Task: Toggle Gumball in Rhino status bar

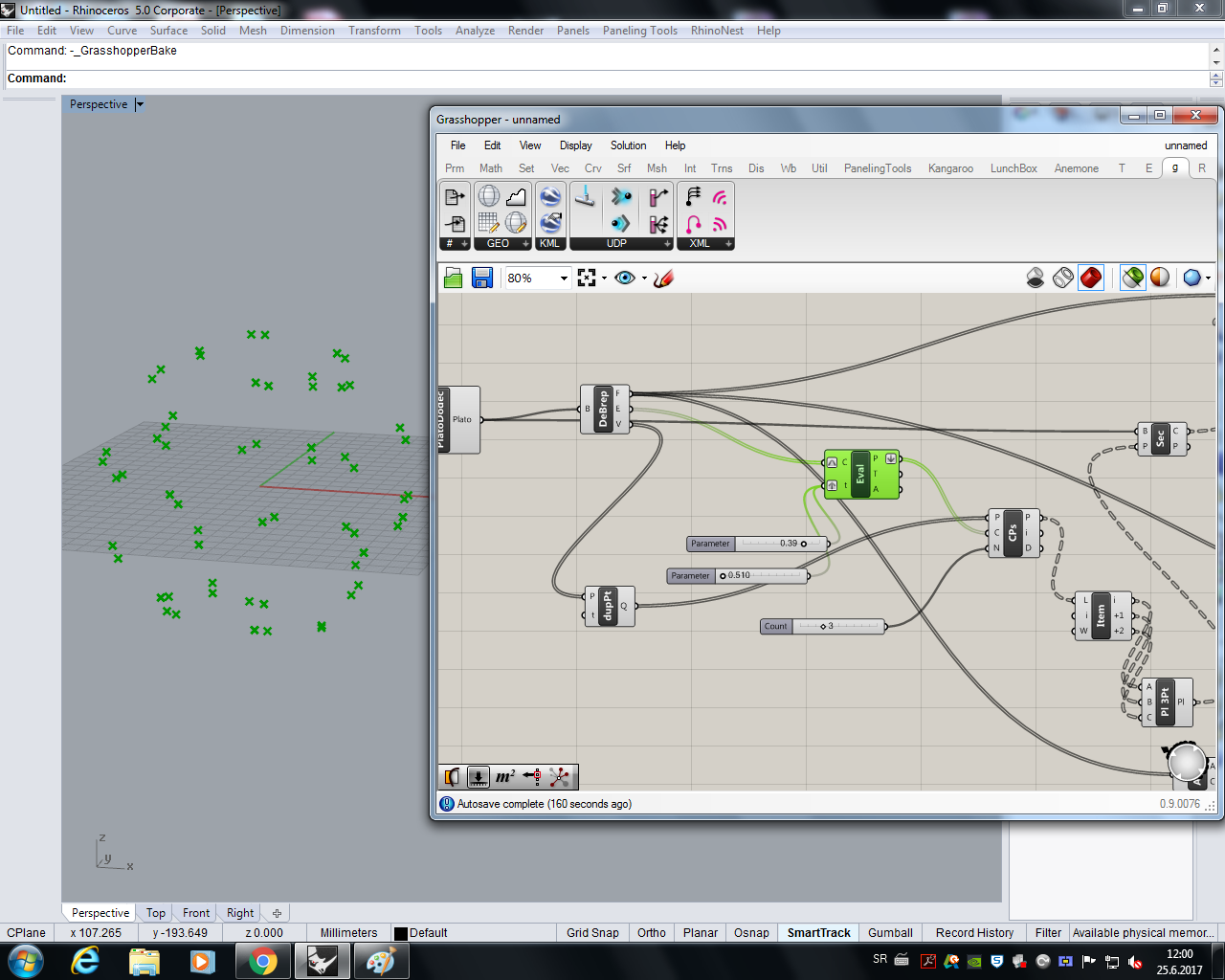Action: (x=890, y=932)
